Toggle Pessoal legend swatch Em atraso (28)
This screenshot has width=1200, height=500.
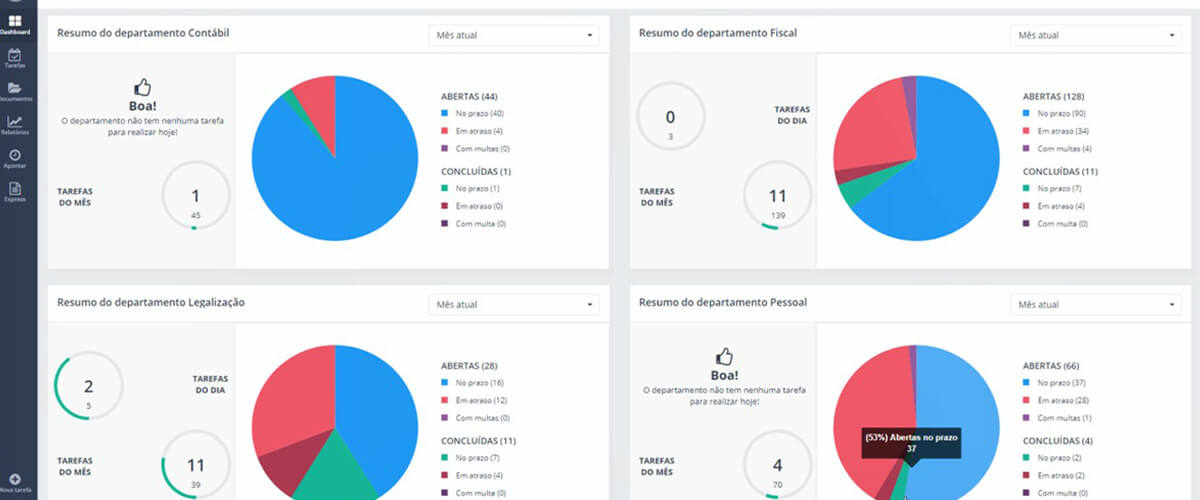(x=1027, y=400)
